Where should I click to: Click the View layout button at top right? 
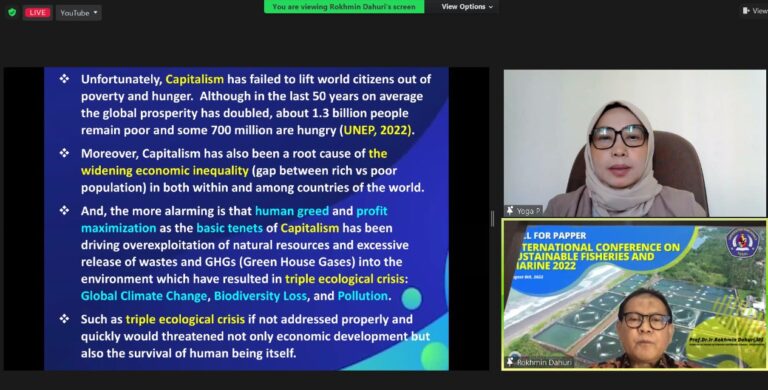(754, 11)
